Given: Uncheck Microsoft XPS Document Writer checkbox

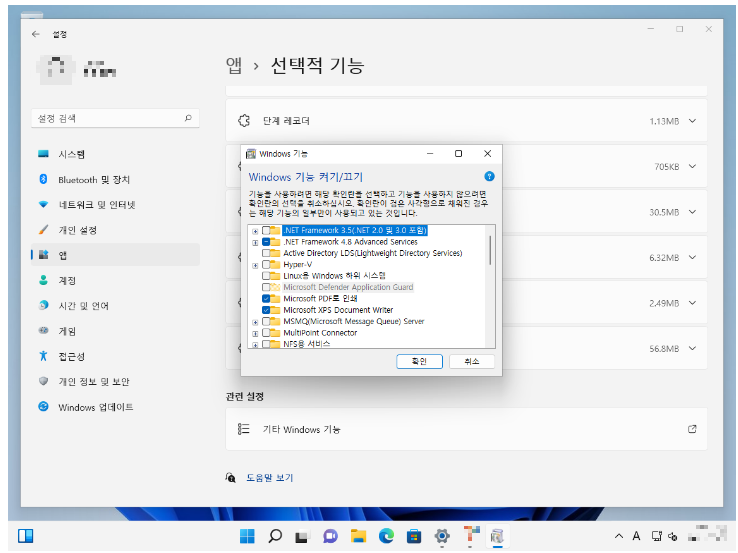Looking at the screenshot, I should point(266,310).
